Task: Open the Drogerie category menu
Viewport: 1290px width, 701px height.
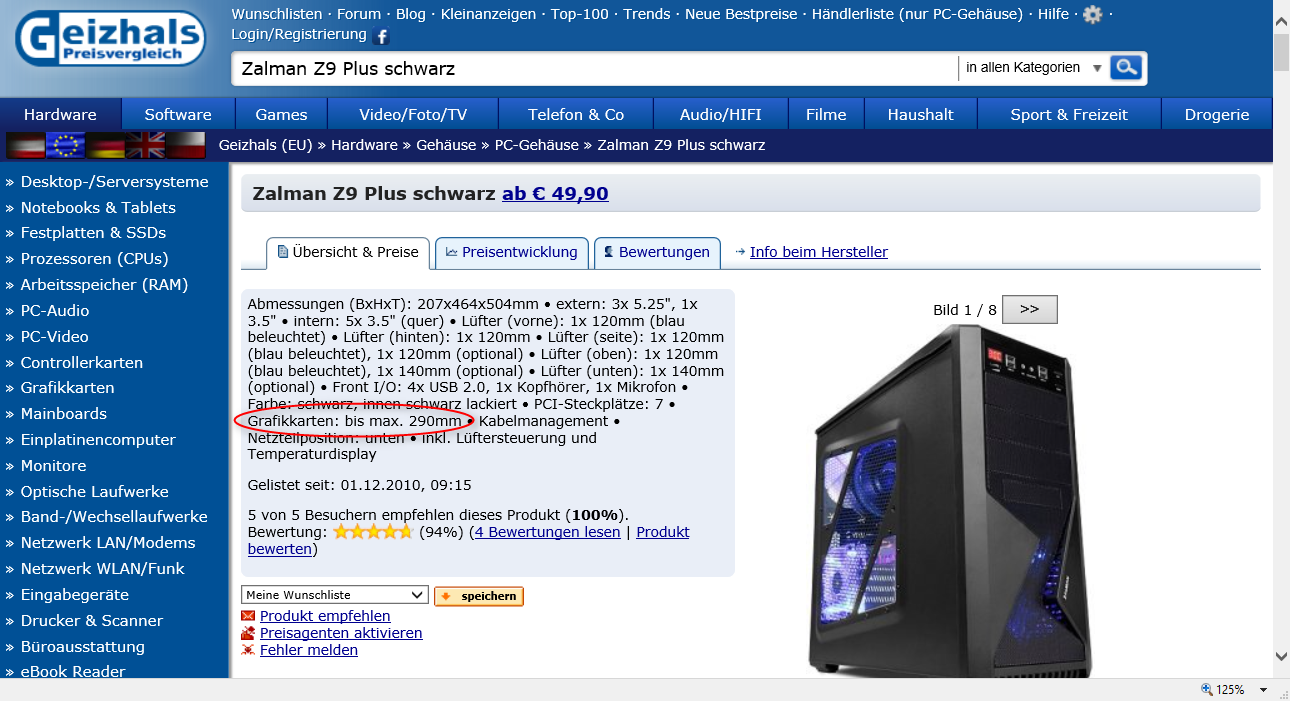Action: point(1217,114)
